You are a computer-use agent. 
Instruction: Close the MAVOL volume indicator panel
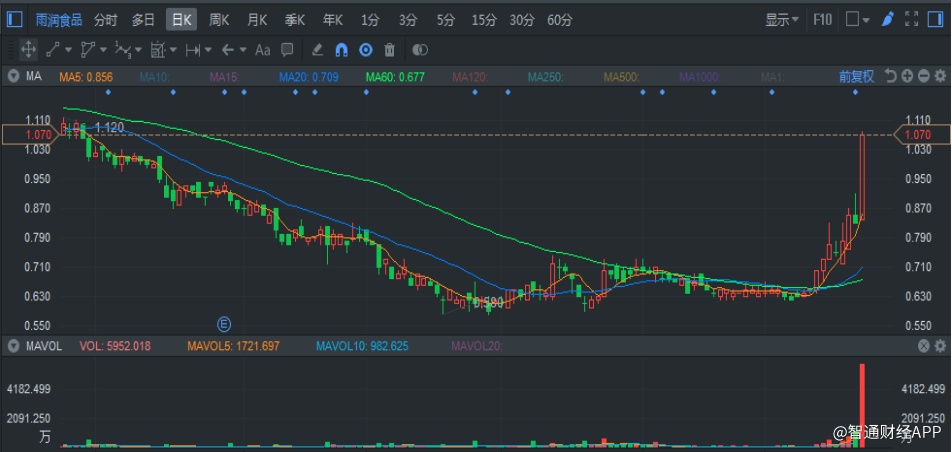(924, 346)
